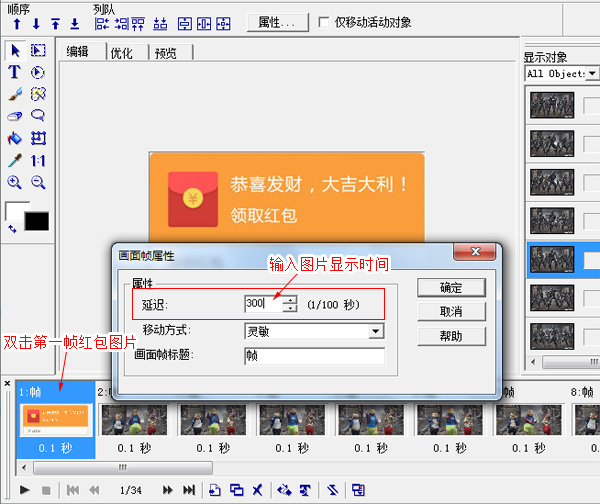Screen dimensions: 600x504
Task: Click the frame panel scroll left arrow
Action: (24, 467)
